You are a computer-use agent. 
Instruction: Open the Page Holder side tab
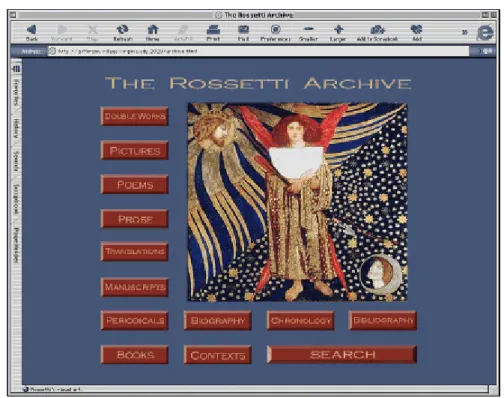16,245
